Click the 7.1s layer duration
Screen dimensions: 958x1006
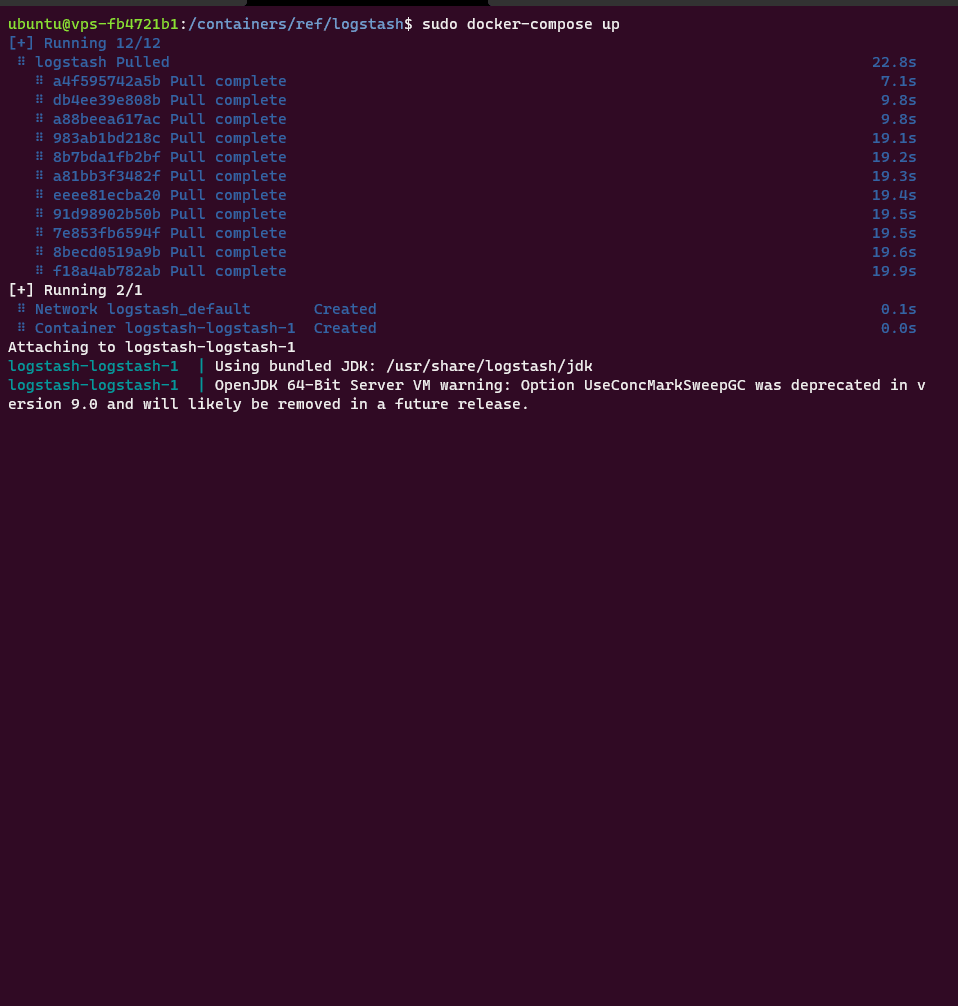click(x=898, y=81)
